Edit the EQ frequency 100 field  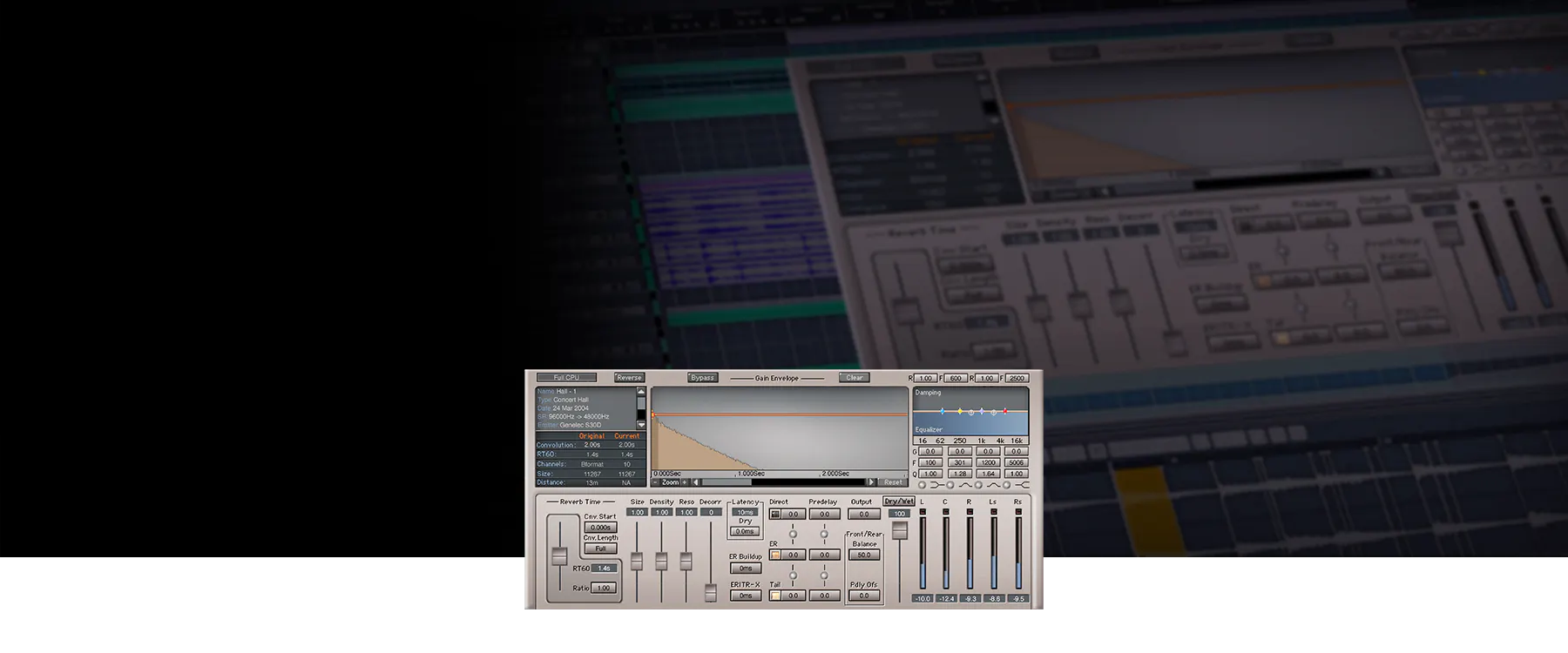(930, 462)
